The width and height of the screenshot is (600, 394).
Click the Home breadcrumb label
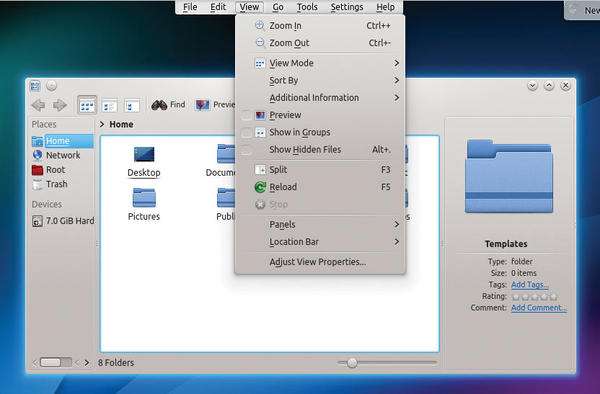(121, 124)
